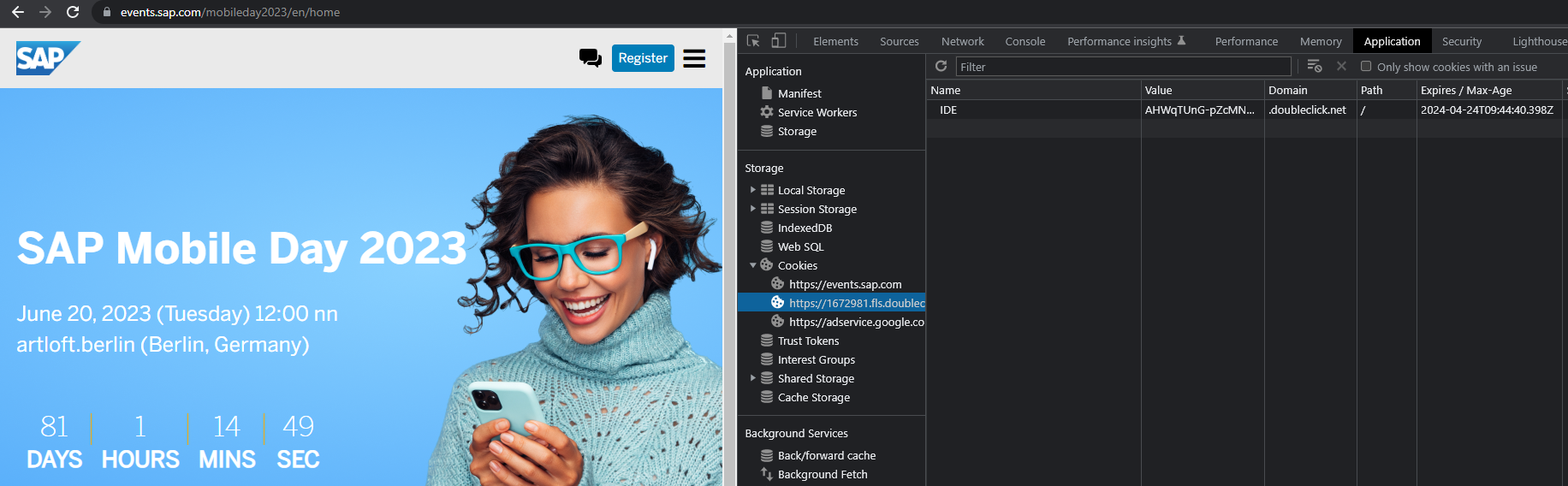This screenshot has height=486, width=1568.
Task: Open Storage item under Application
Action: 797,131
